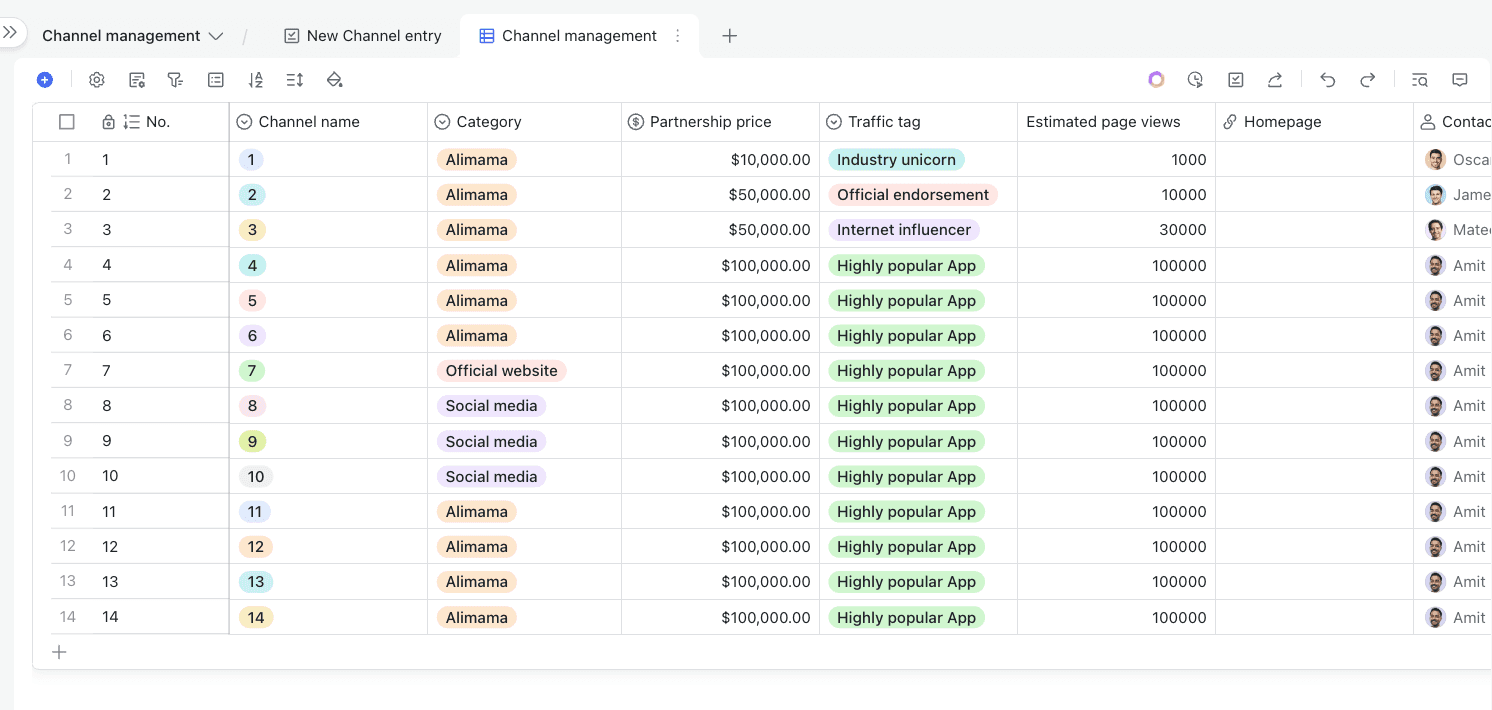Image resolution: width=1492 pixels, height=710 pixels.
Task: Select the $50,000.00 cell in row 2
Action: coord(720,195)
